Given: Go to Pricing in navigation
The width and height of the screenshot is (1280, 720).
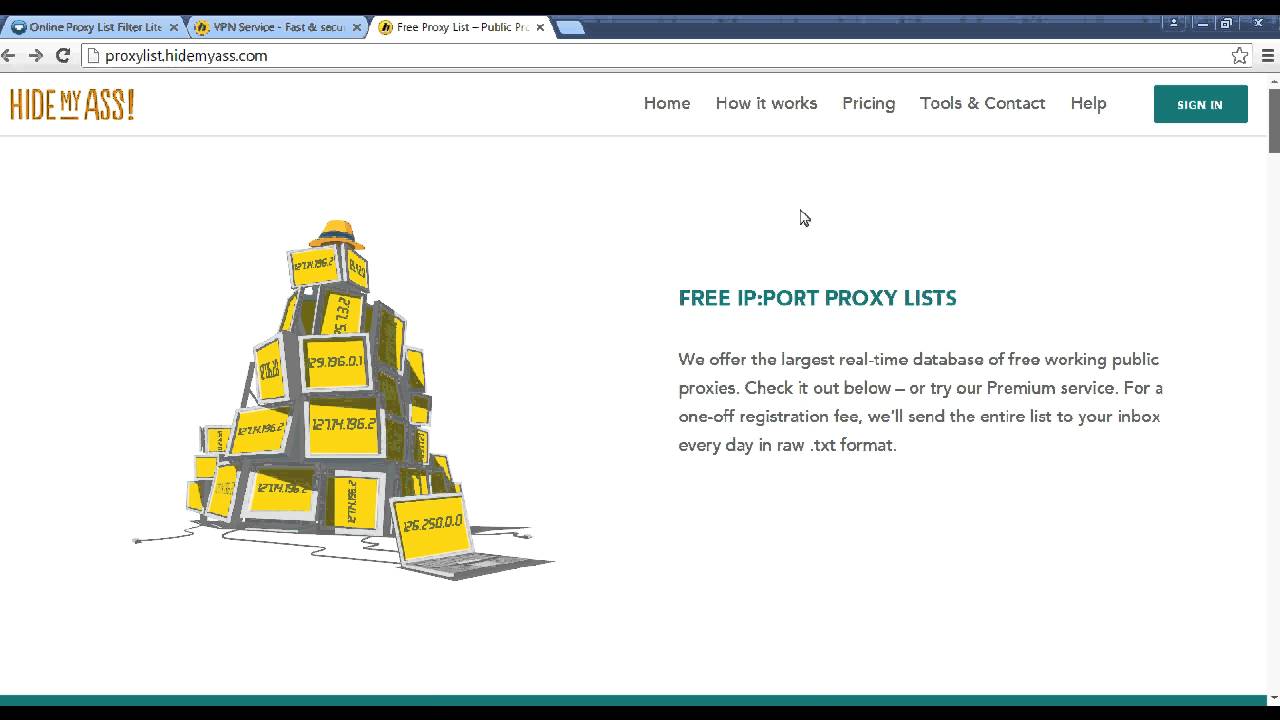Looking at the screenshot, I should pyautogui.click(x=868, y=103).
